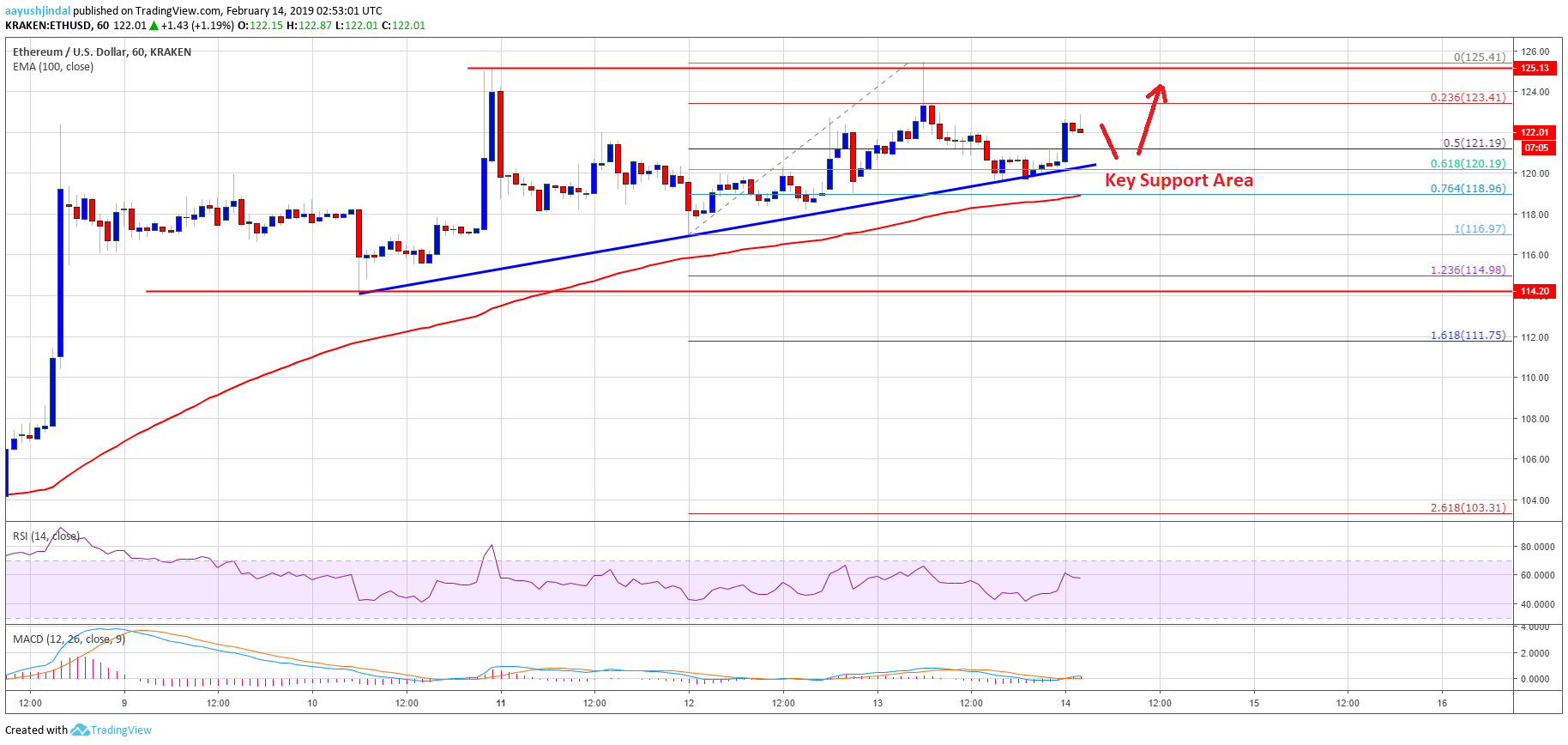Click the 104.00 price axis value
Image resolution: width=1568 pixels, height=745 pixels.
tap(1535, 501)
